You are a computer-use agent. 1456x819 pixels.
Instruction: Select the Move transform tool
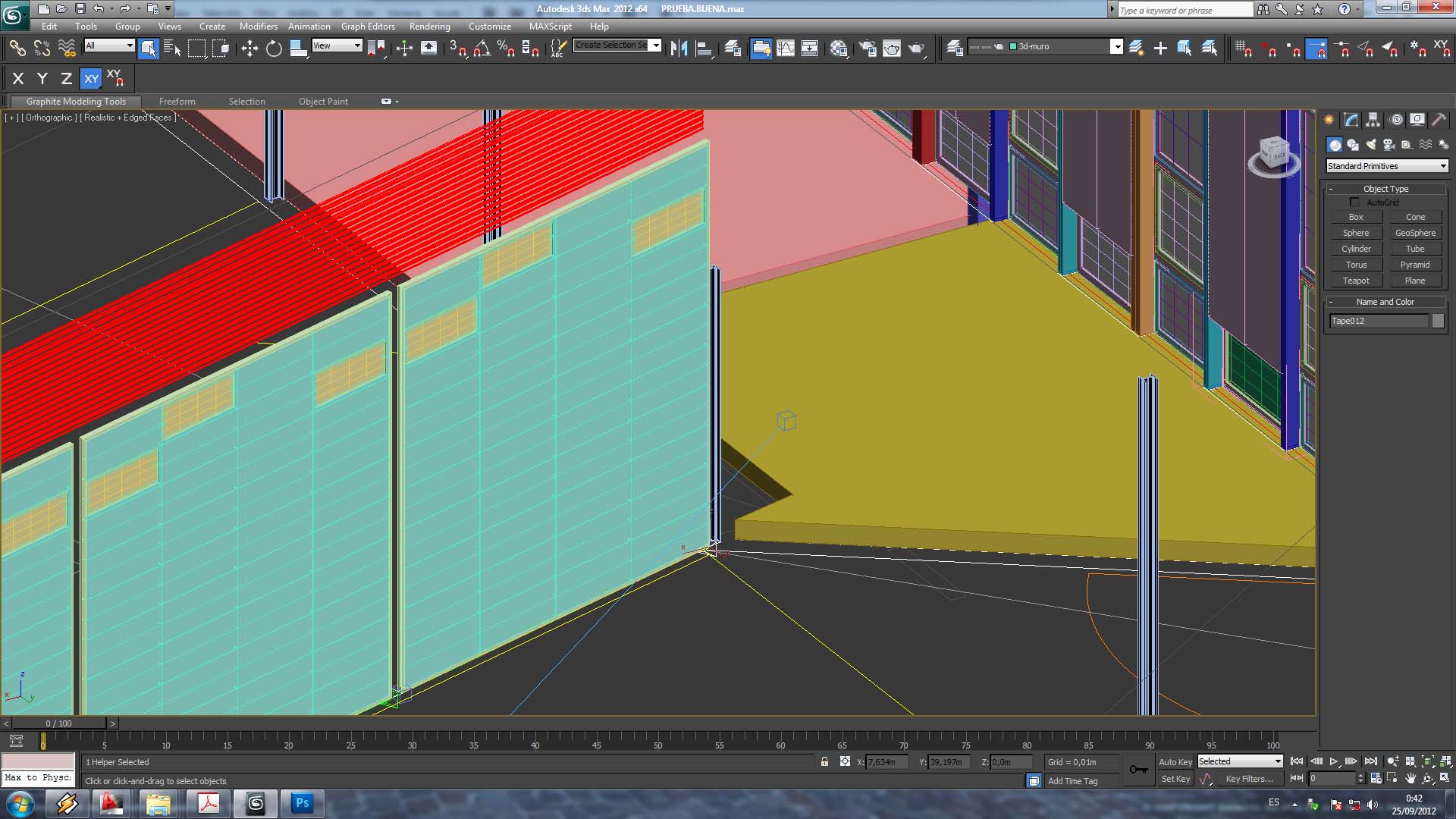coord(249,49)
